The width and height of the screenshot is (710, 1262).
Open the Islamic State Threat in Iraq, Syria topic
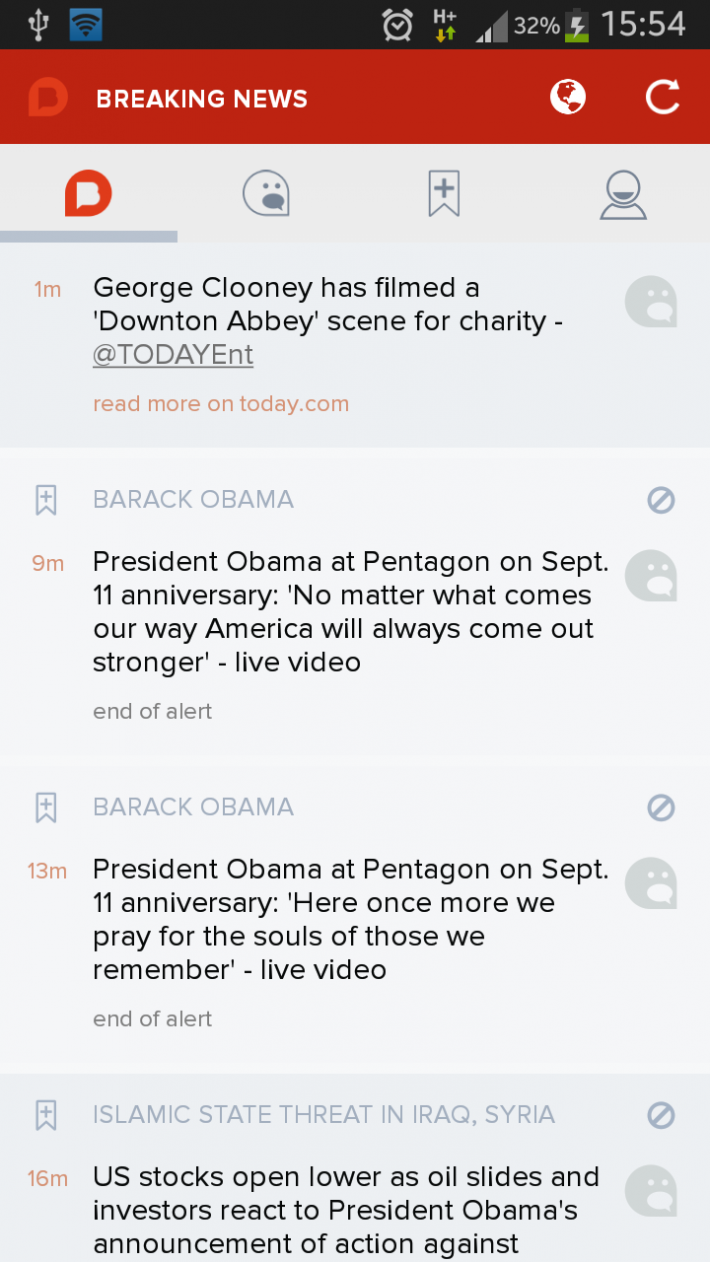pyautogui.click(x=324, y=1115)
